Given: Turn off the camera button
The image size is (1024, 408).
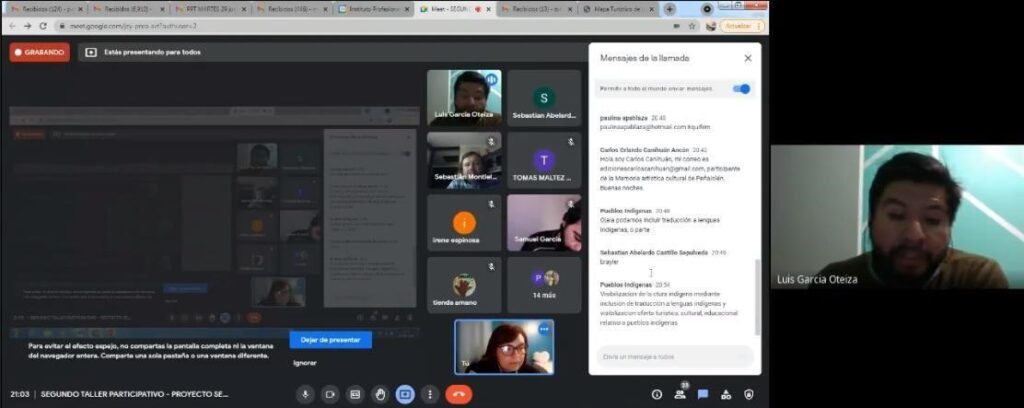Looking at the screenshot, I should 330,394.
